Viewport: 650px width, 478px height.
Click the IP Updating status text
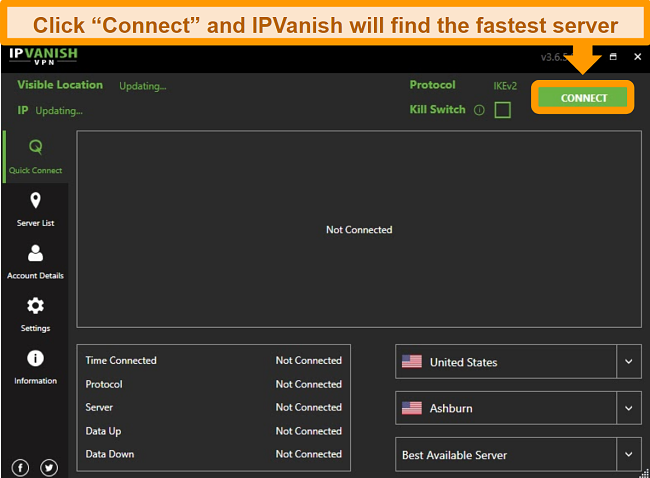pos(59,111)
